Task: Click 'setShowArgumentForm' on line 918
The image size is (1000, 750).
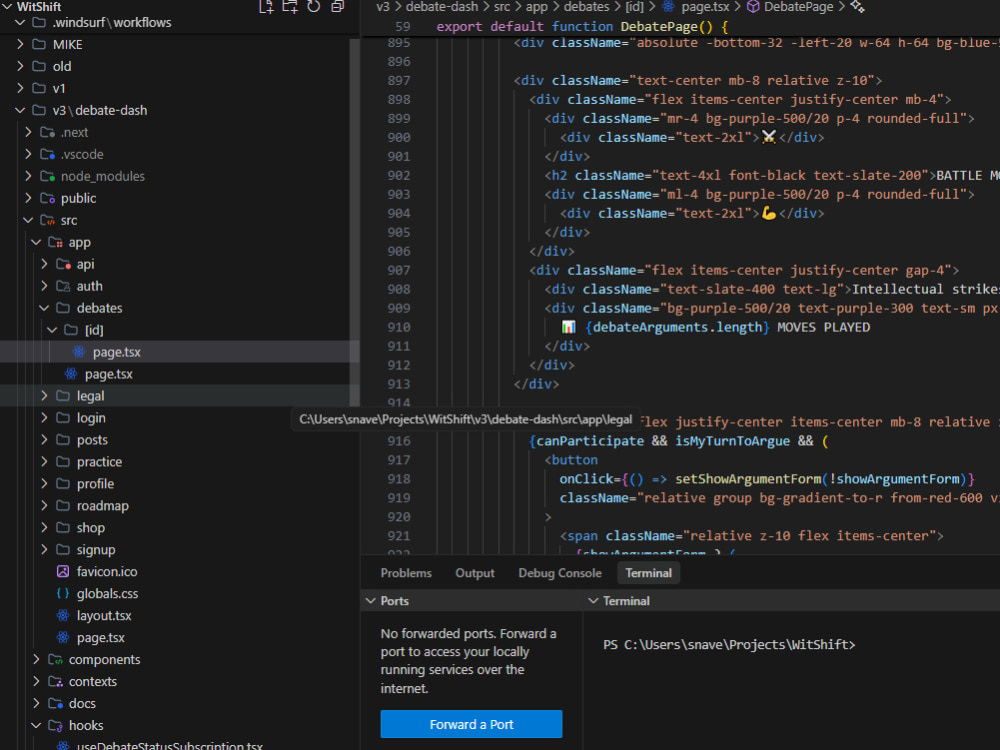Action: (x=748, y=479)
